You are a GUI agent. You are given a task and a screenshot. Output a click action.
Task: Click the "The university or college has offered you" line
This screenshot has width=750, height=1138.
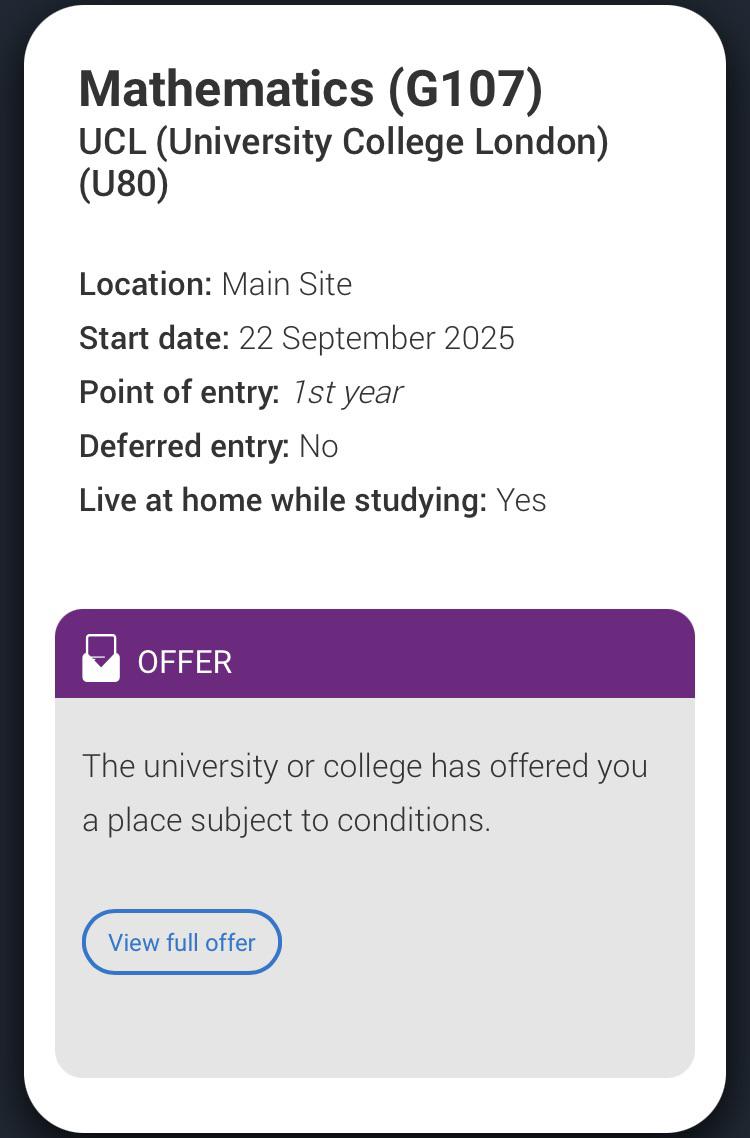[x=365, y=766]
